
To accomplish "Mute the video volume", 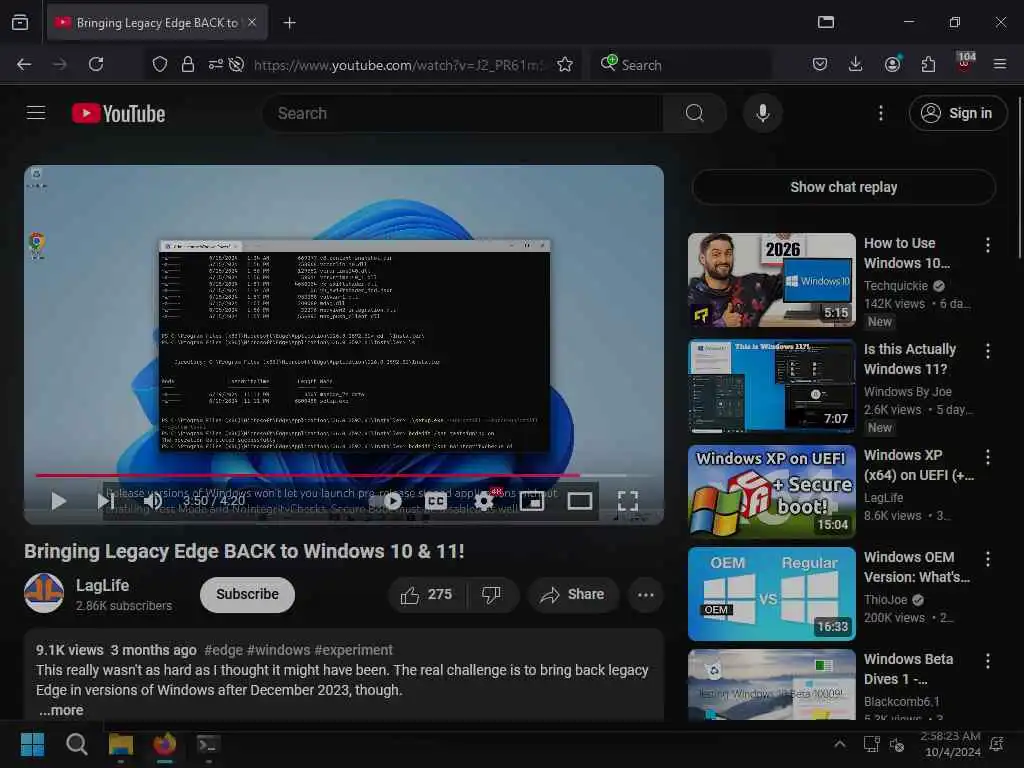I will 152,501.
